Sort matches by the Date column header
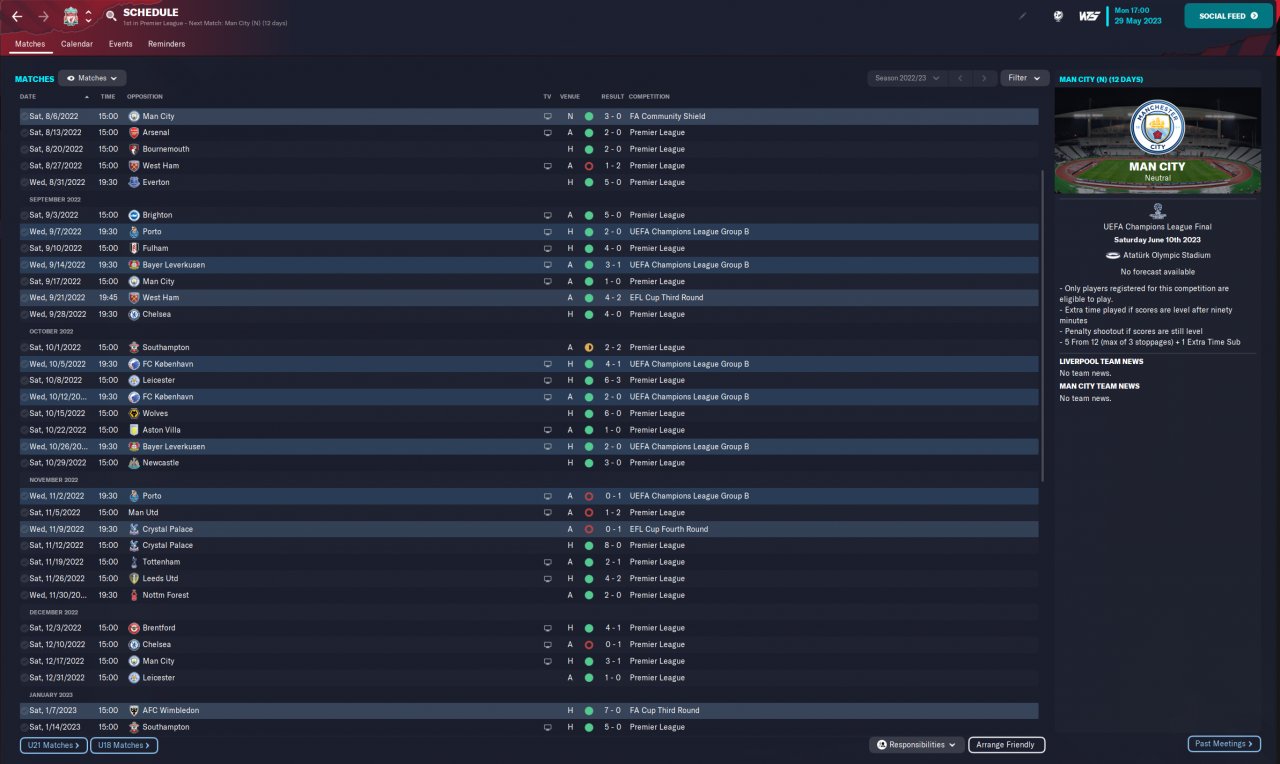This screenshot has height=764, width=1280. pos(28,97)
